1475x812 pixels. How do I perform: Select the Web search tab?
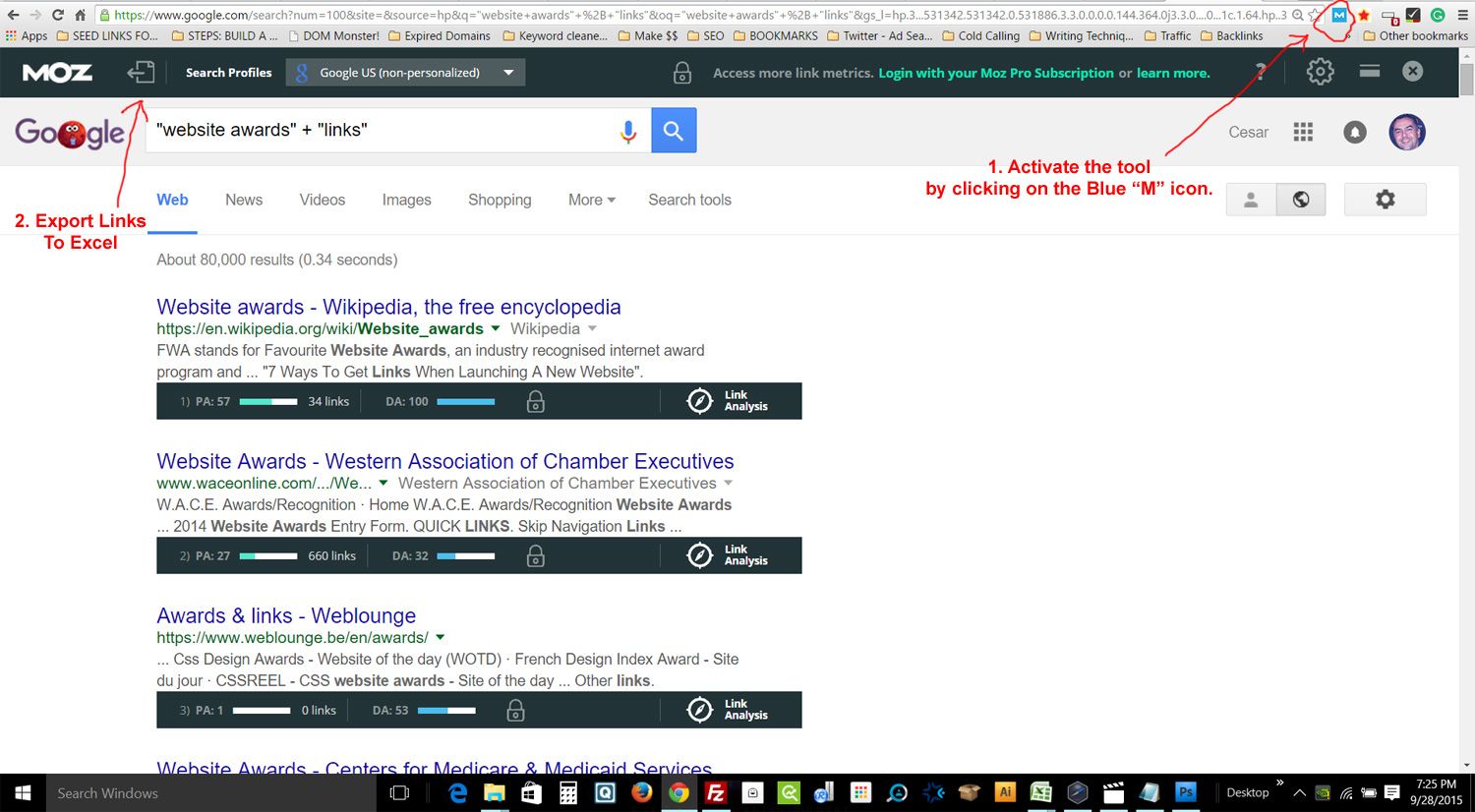point(172,200)
